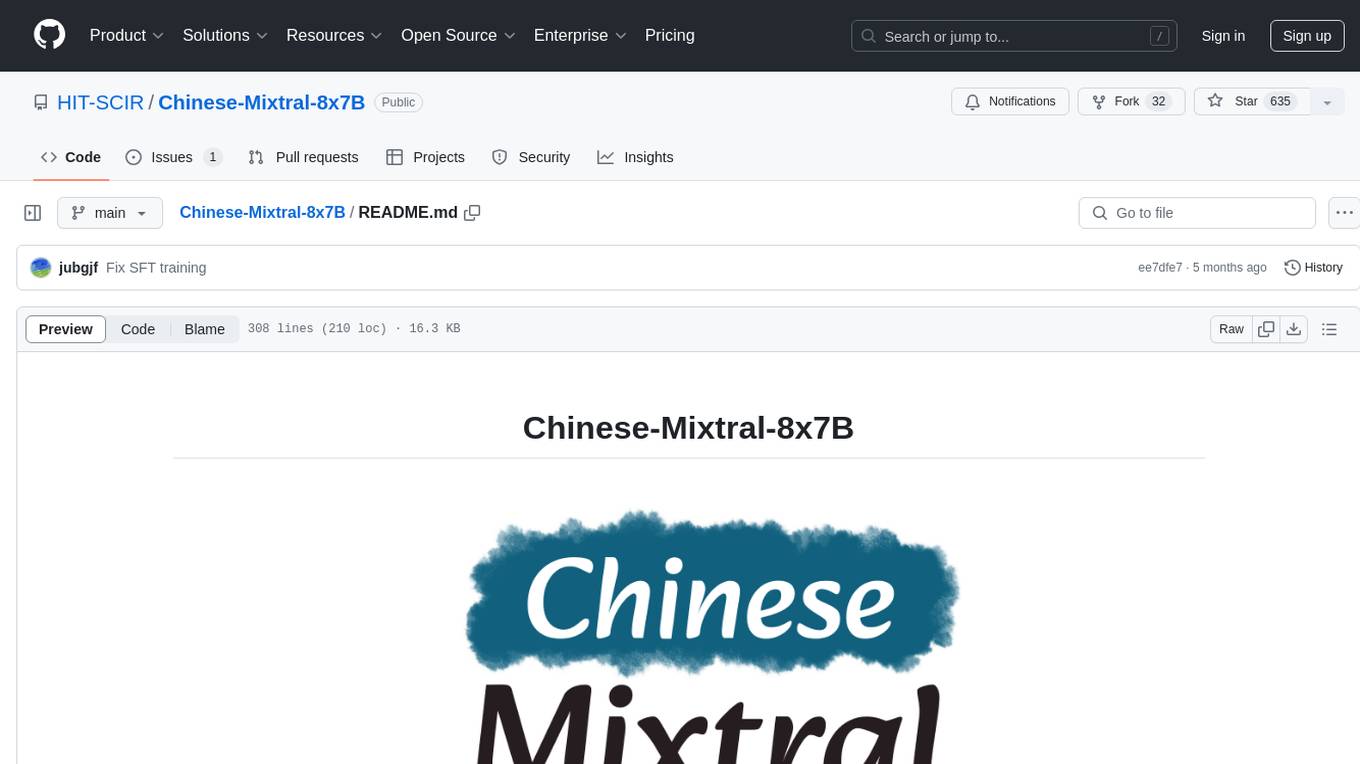Image resolution: width=1360 pixels, height=764 pixels.
Task: Copy the raw file contents
Action: pyautogui.click(x=1267, y=329)
